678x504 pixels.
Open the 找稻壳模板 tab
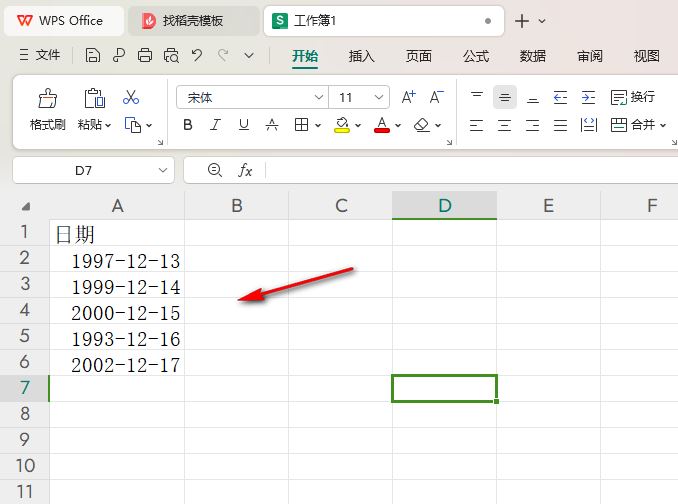click(x=194, y=20)
